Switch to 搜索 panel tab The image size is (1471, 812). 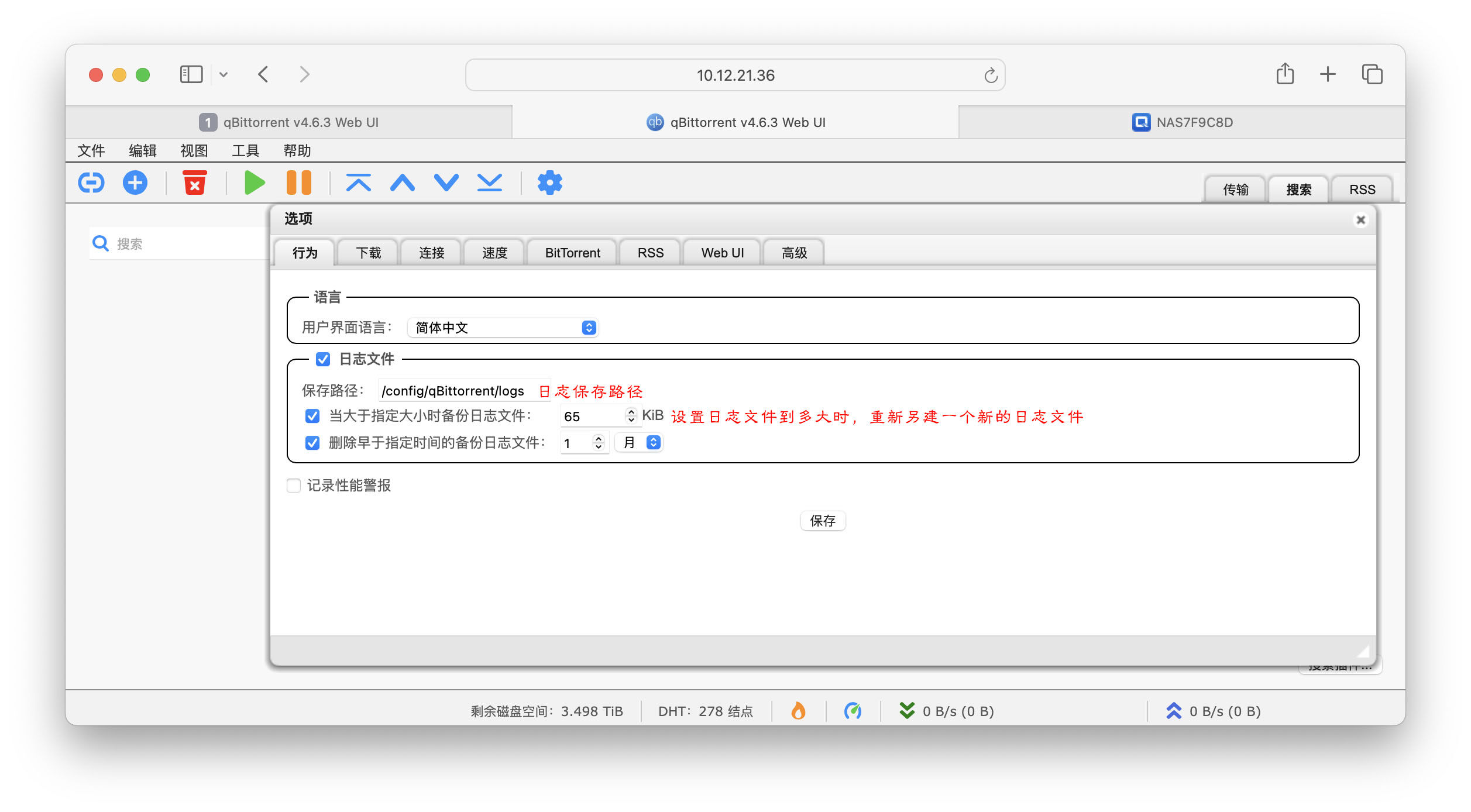[1299, 190]
